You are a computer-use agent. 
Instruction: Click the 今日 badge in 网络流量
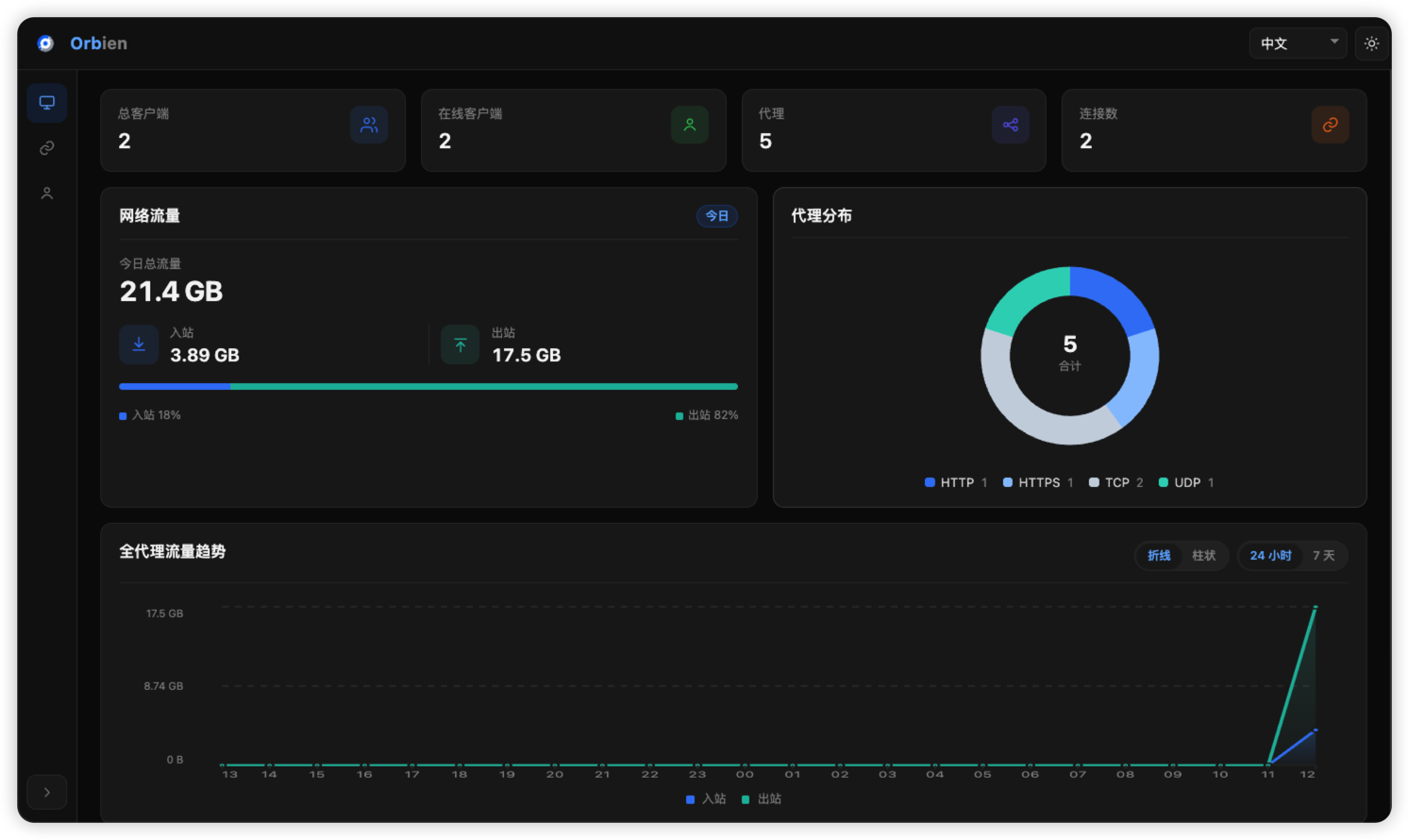coord(717,216)
